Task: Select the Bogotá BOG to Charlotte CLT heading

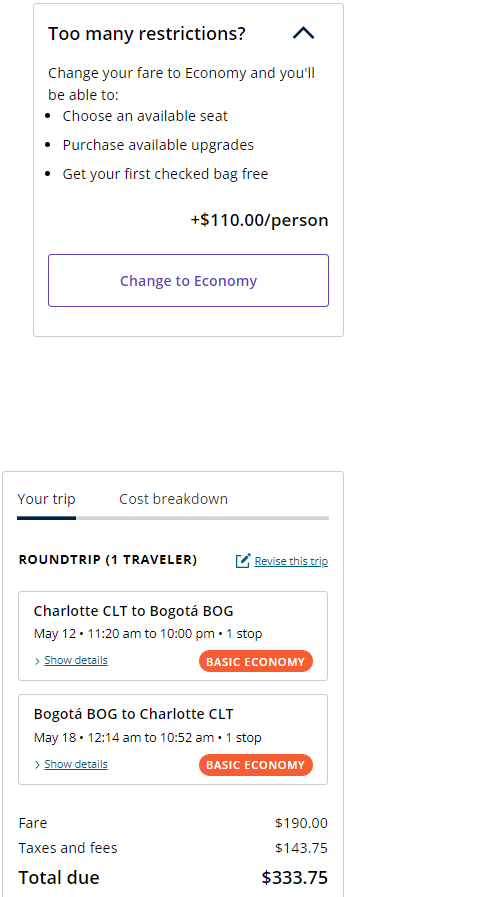Action: (x=133, y=714)
